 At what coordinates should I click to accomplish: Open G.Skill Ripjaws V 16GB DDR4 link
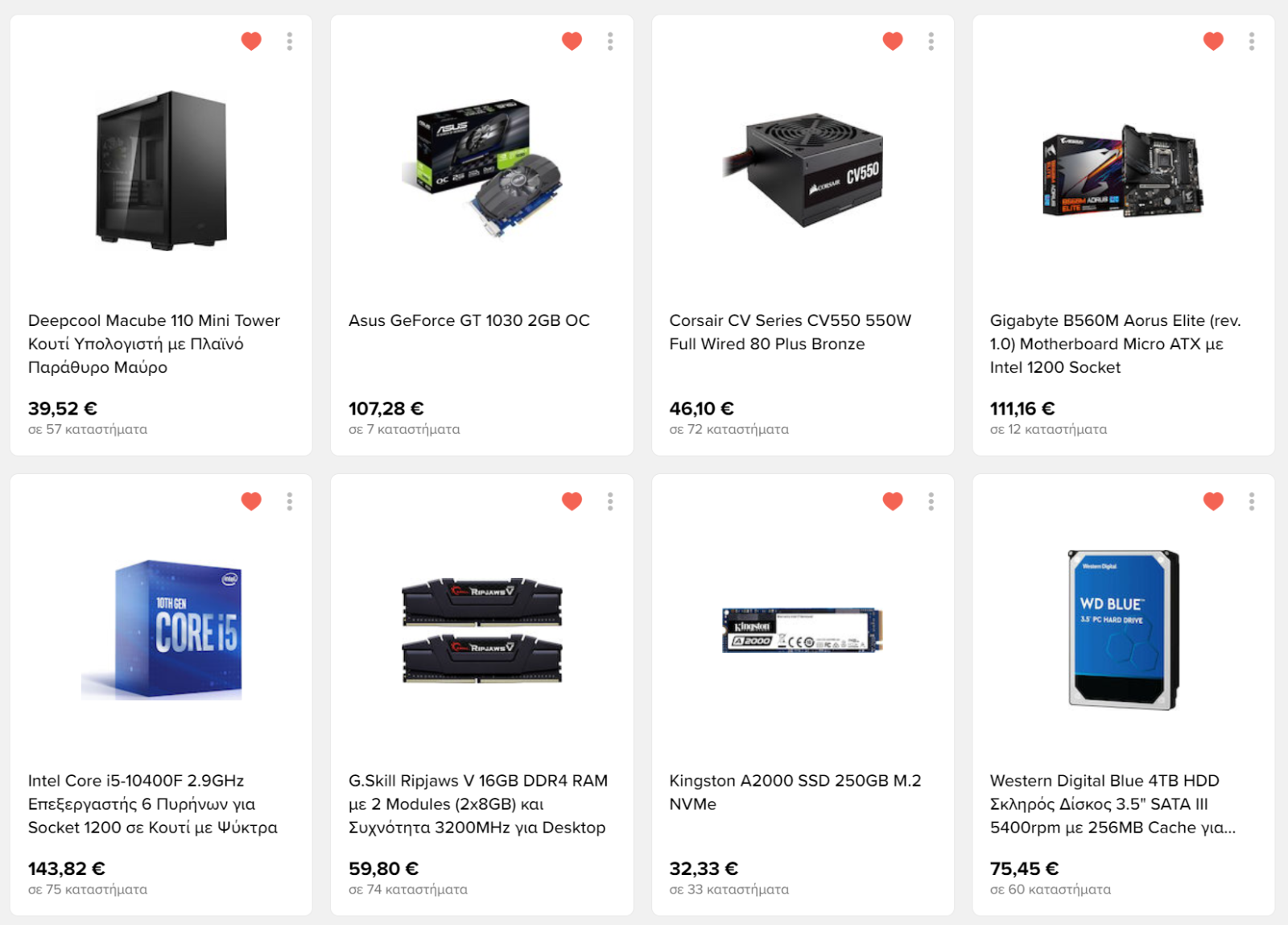point(478,803)
